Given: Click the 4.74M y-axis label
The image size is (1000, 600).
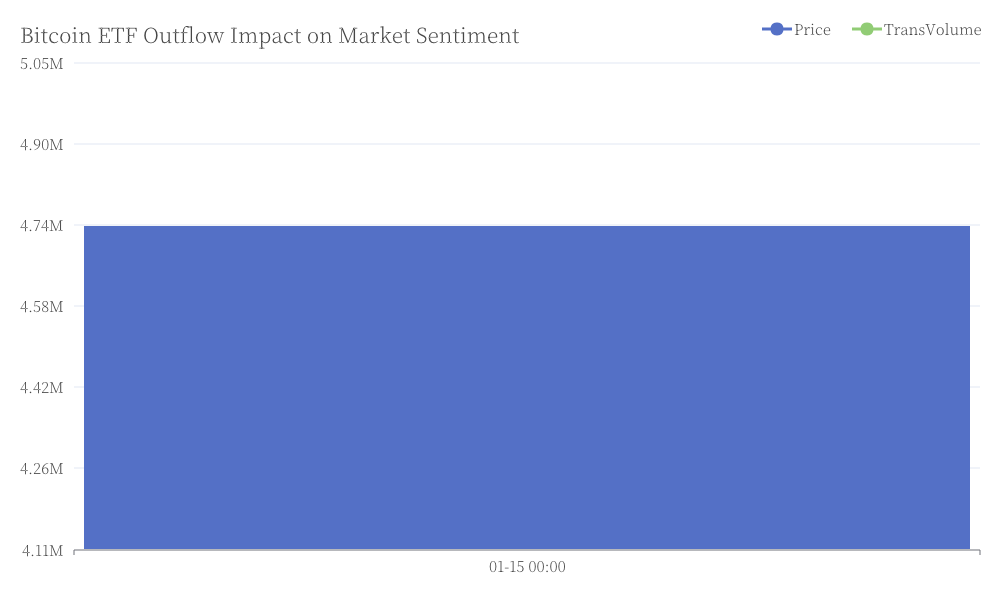Looking at the screenshot, I should (x=41, y=226).
